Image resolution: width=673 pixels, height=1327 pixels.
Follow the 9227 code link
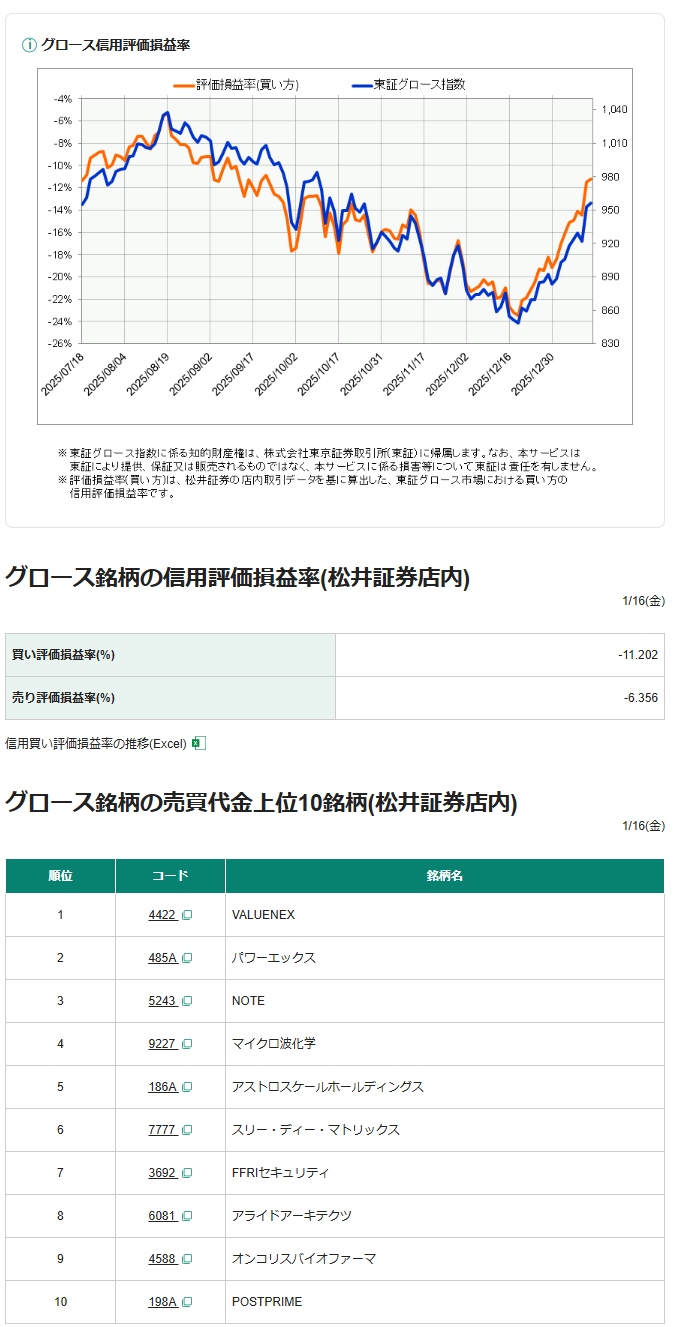tap(162, 1044)
